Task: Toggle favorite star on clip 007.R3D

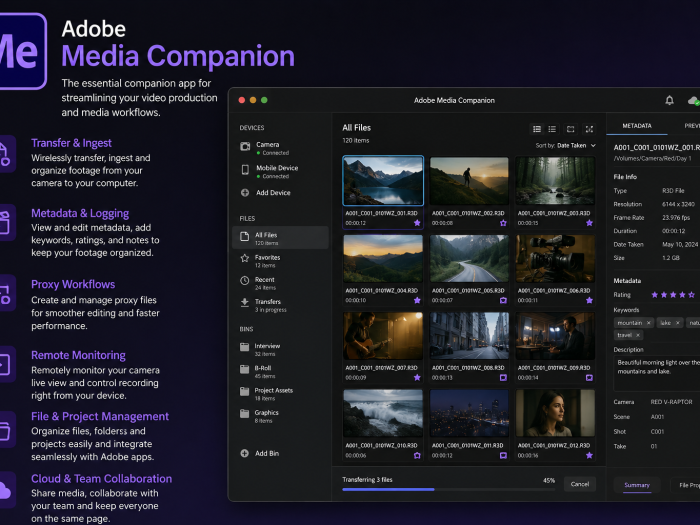Action: 417,378
